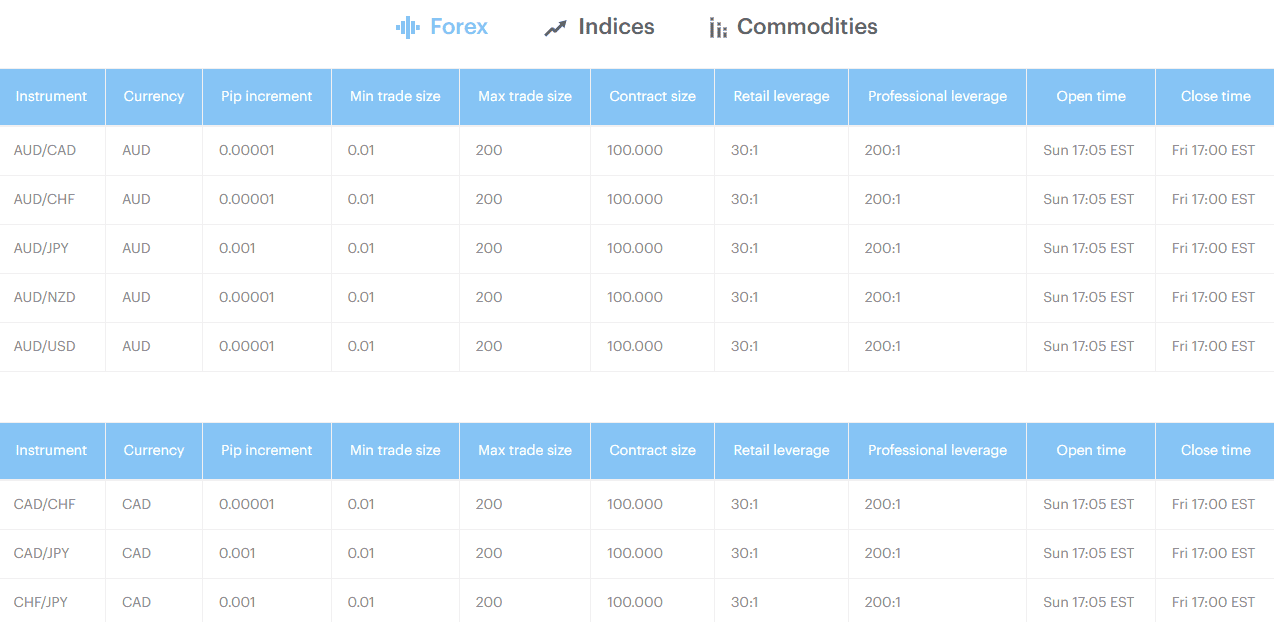Switch to the Commodities tab

[806, 26]
